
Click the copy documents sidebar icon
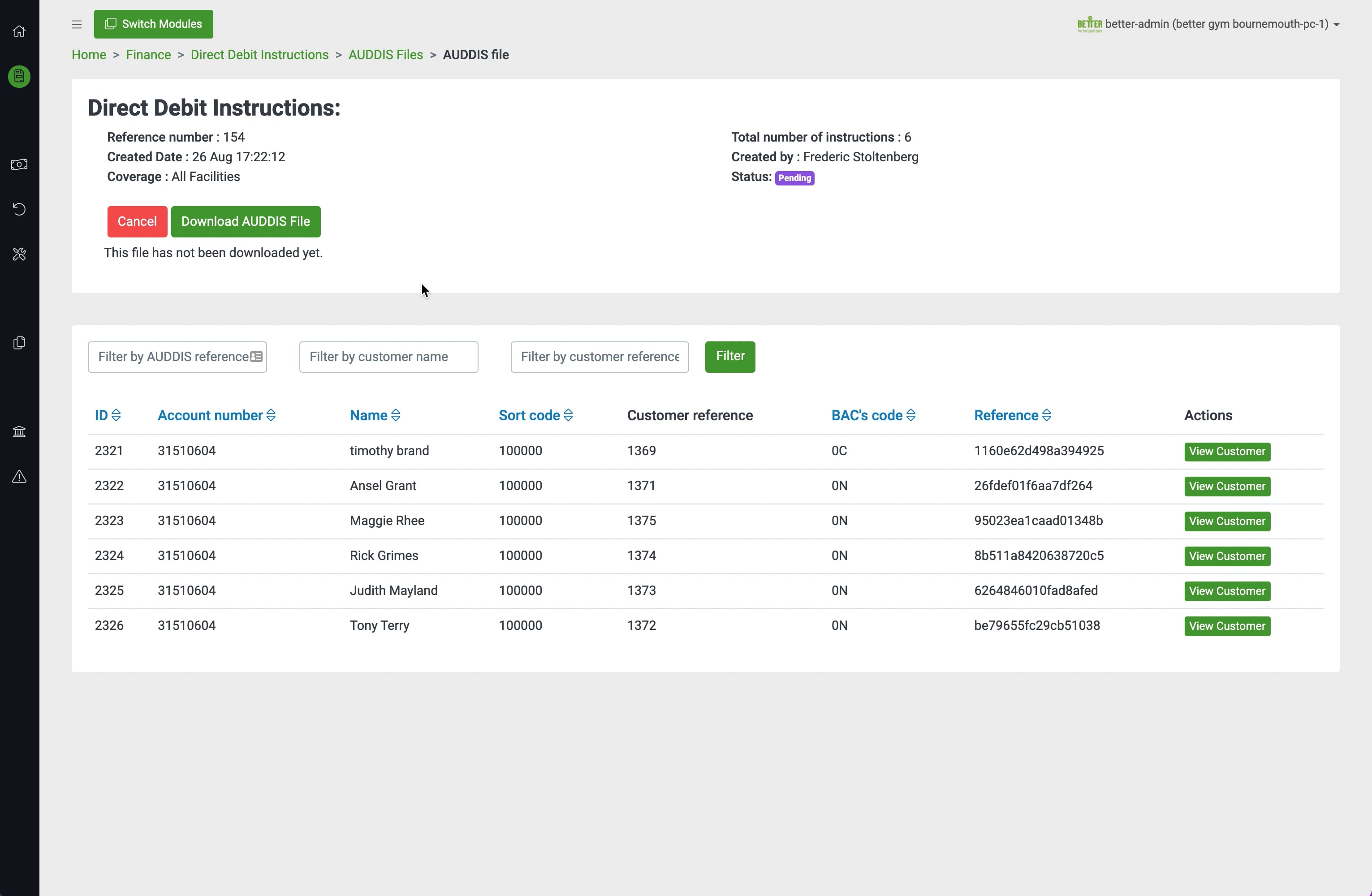click(x=19, y=343)
